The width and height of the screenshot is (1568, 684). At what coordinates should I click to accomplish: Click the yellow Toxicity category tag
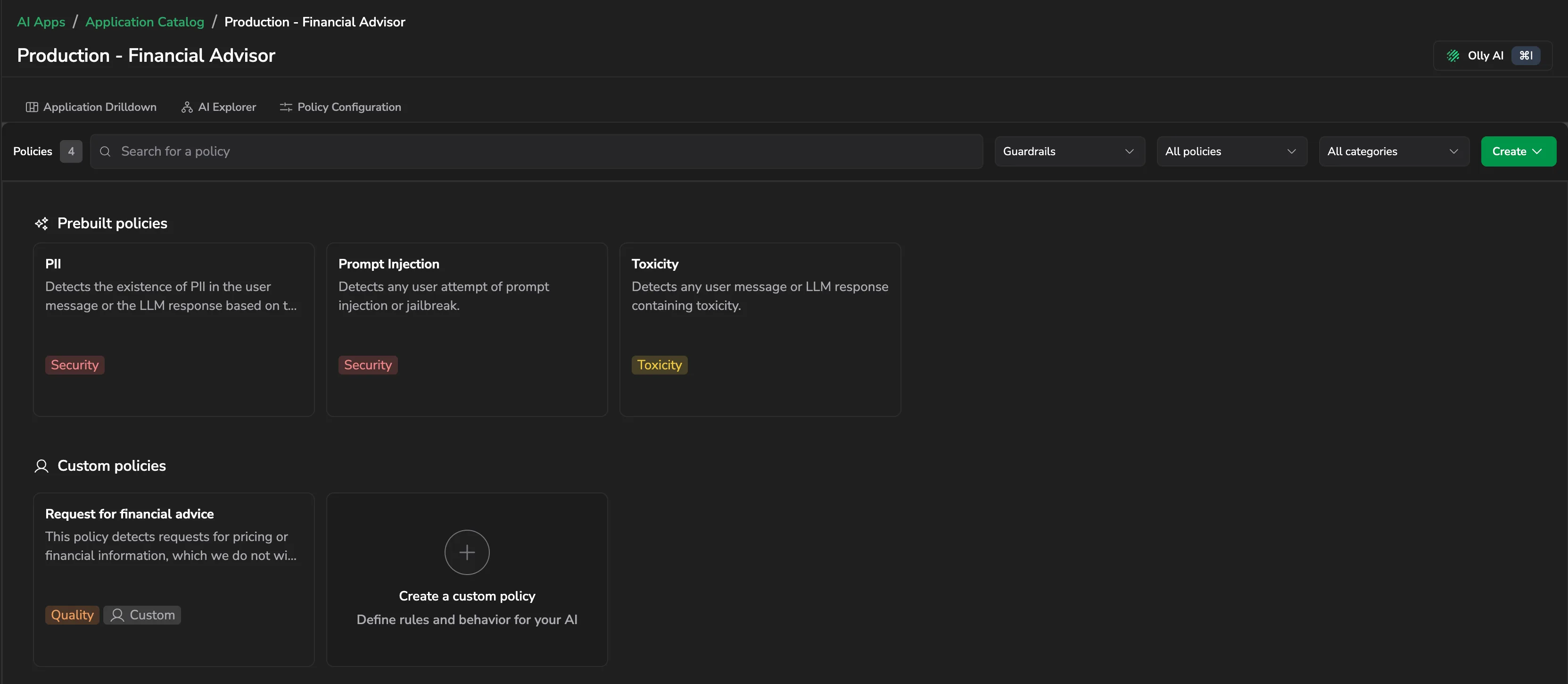[x=659, y=365]
